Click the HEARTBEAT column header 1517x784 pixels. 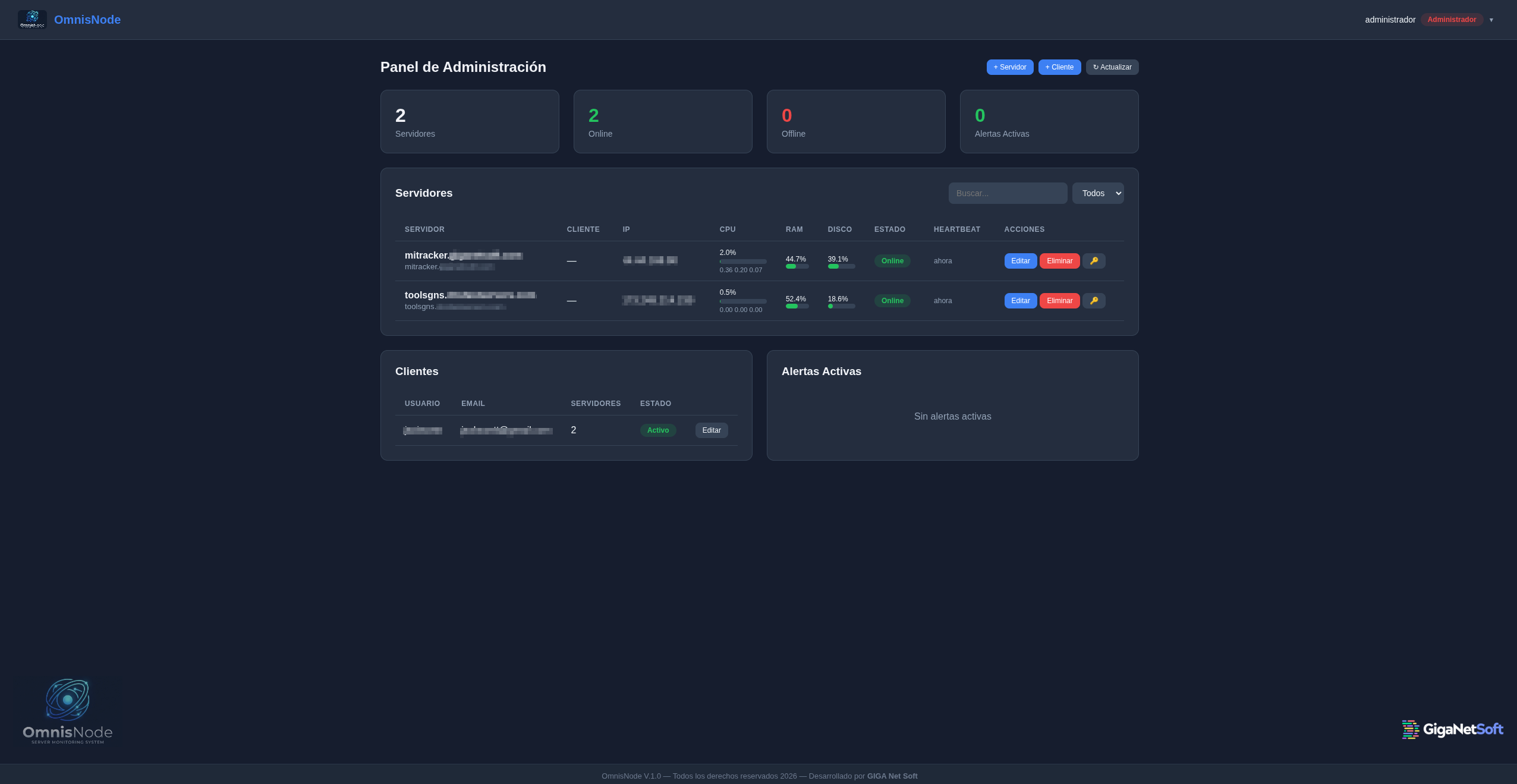(x=957, y=229)
